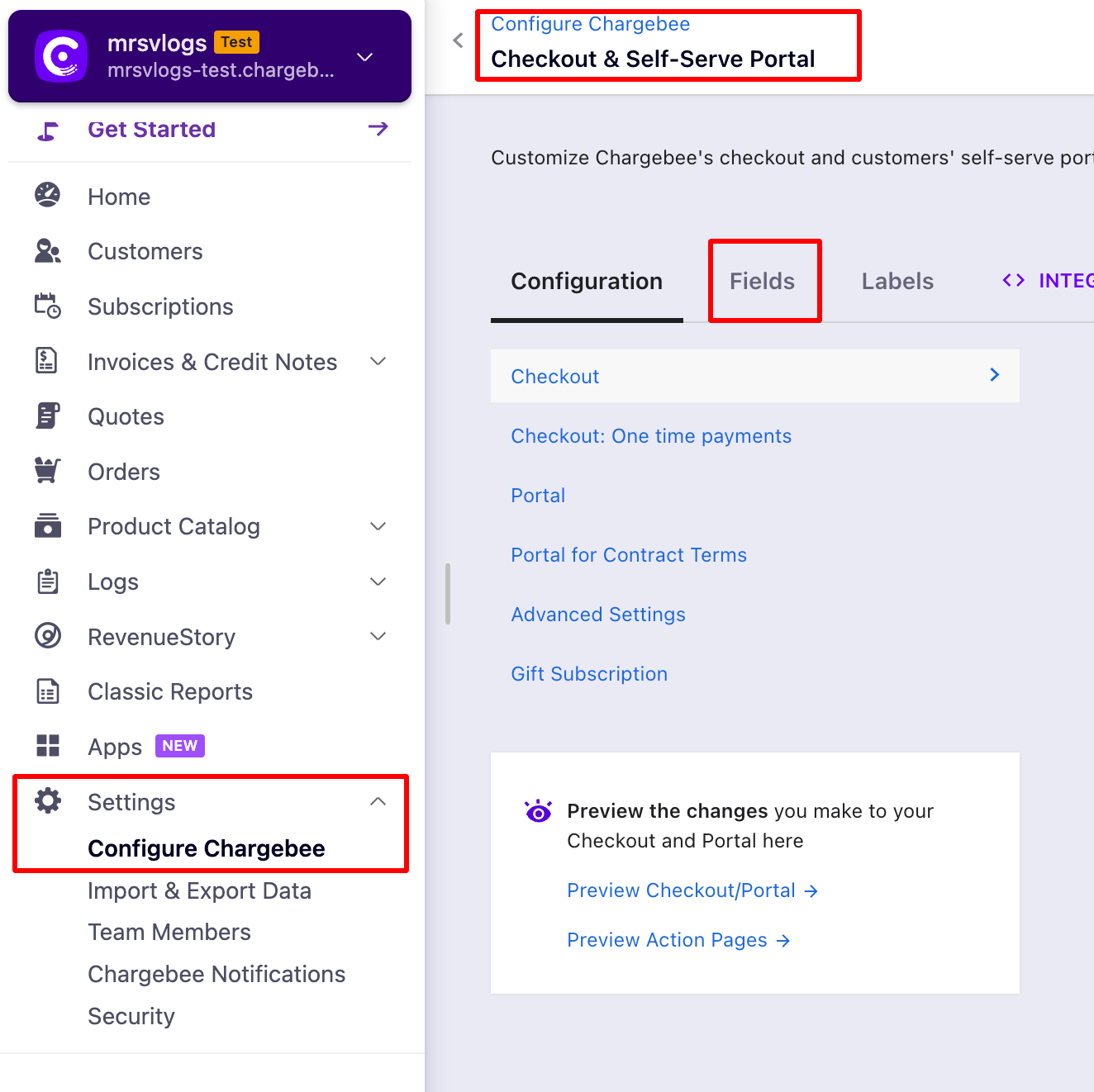Click the Home dashboard icon
The width and height of the screenshot is (1094, 1092).
click(x=47, y=196)
